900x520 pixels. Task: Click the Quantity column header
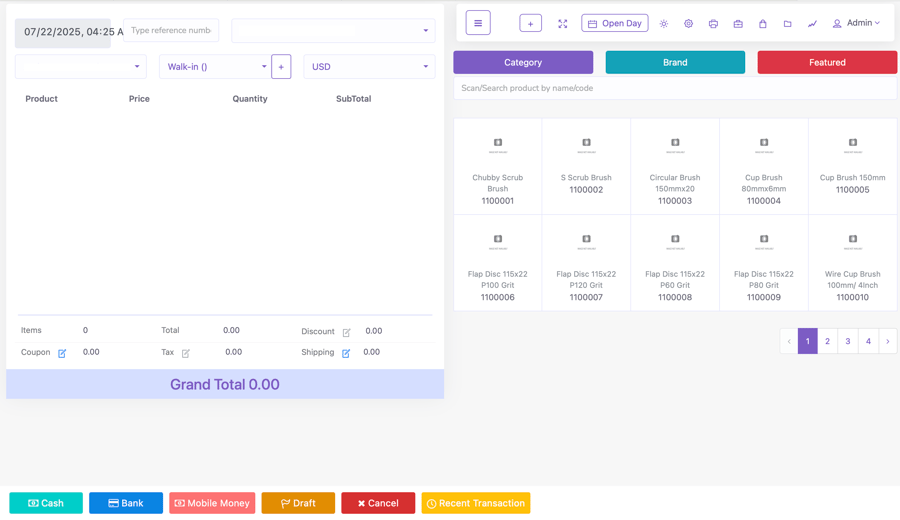[250, 99]
